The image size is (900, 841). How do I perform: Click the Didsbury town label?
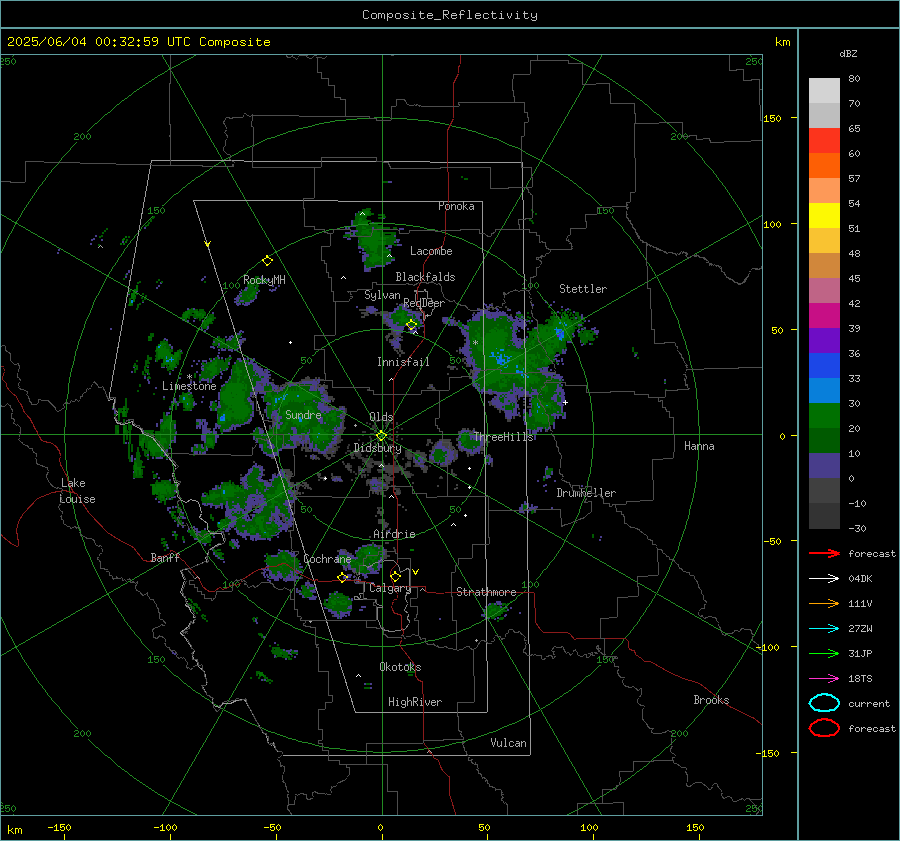point(377,448)
